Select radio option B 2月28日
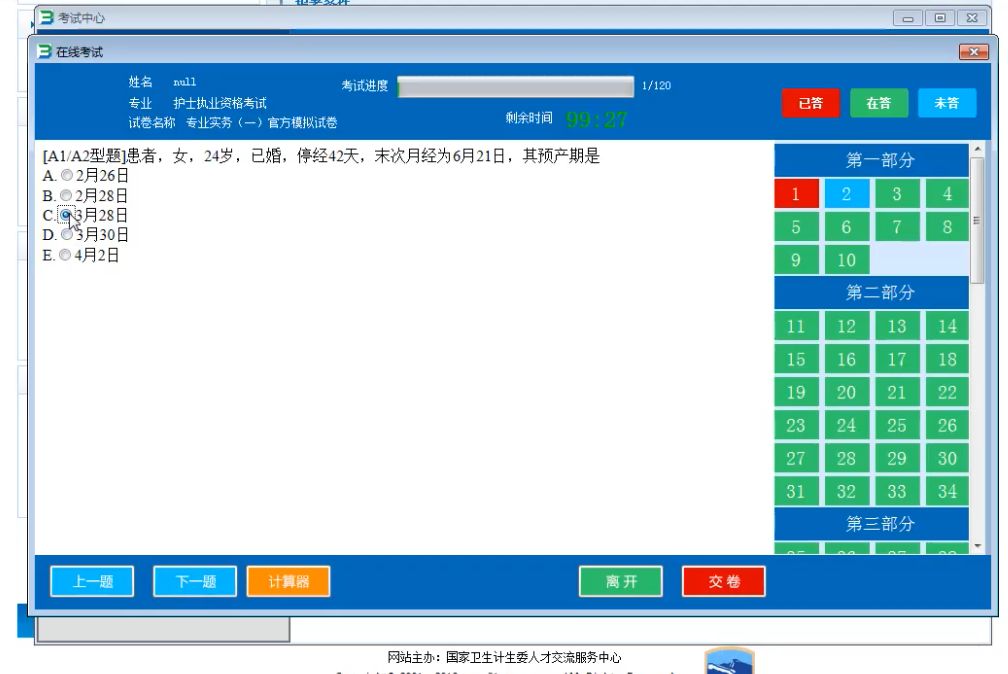The width and height of the screenshot is (1008, 674). pyautogui.click(x=66, y=195)
